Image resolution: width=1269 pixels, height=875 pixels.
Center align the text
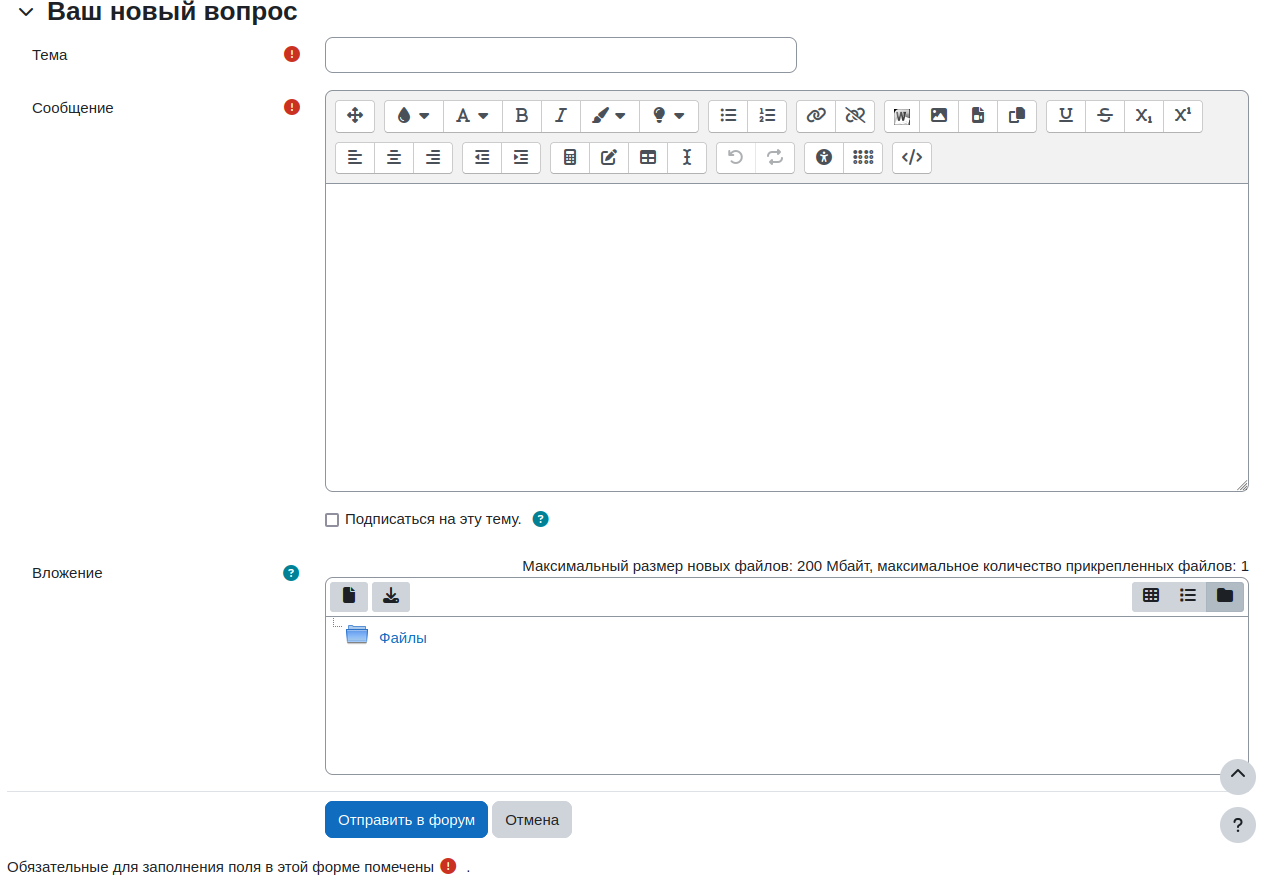click(394, 158)
